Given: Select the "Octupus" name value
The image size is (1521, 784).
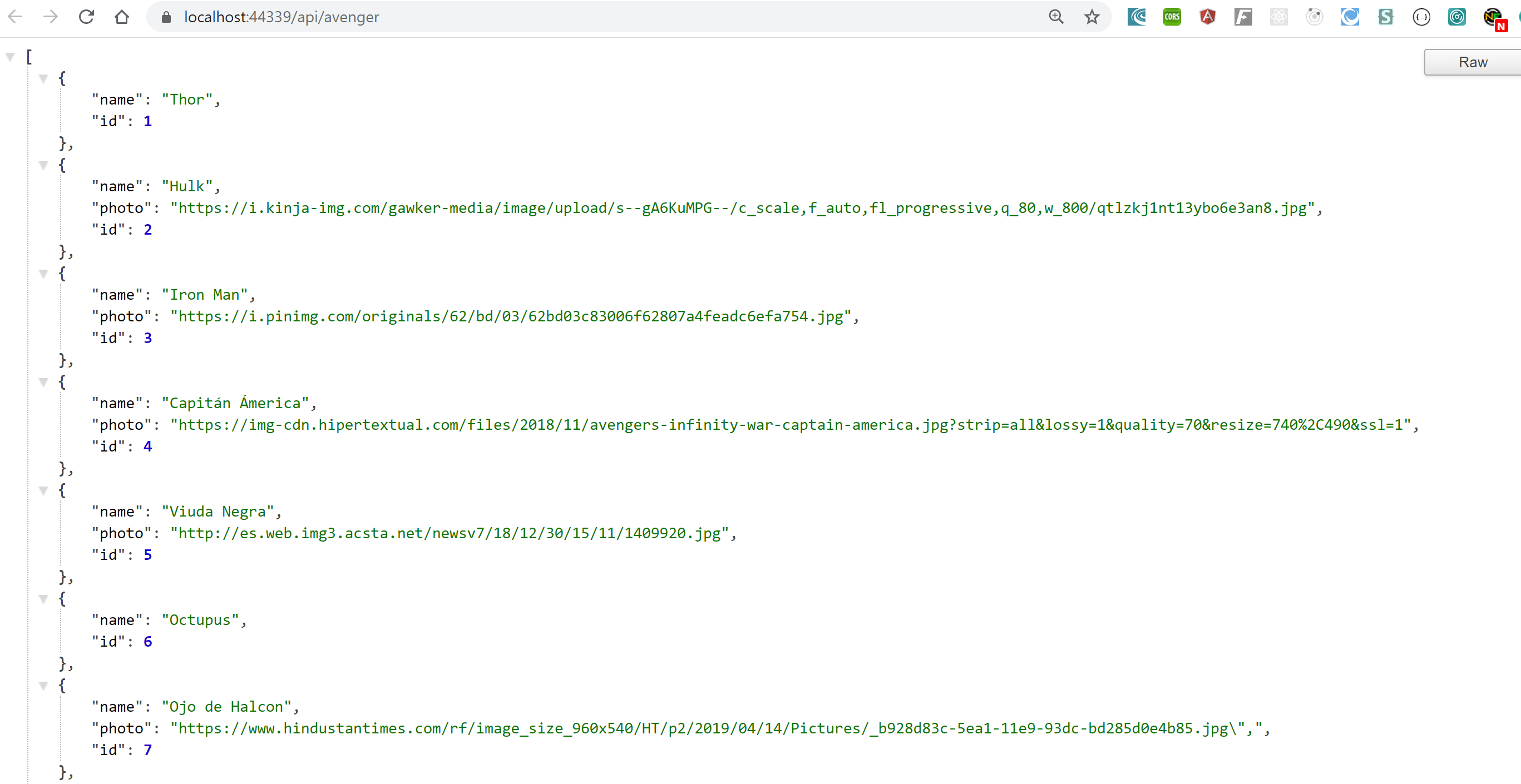Looking at the screenshot, I should pyautogui.click(x=200, y=620).
